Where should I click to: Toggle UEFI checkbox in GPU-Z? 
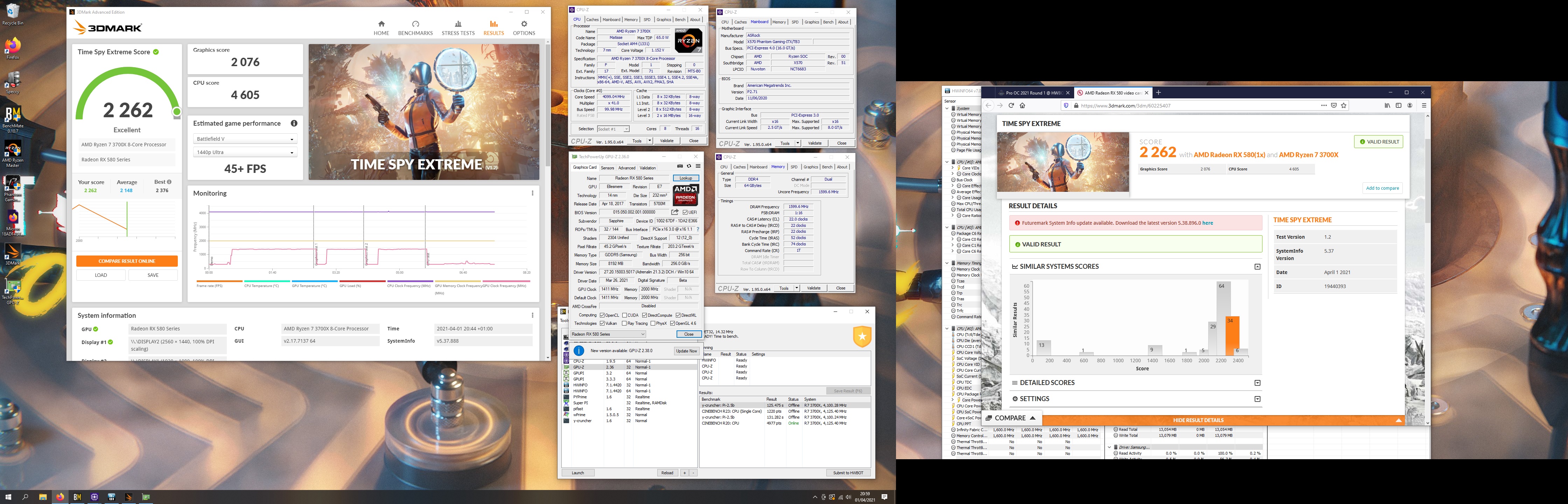[685, 212]
